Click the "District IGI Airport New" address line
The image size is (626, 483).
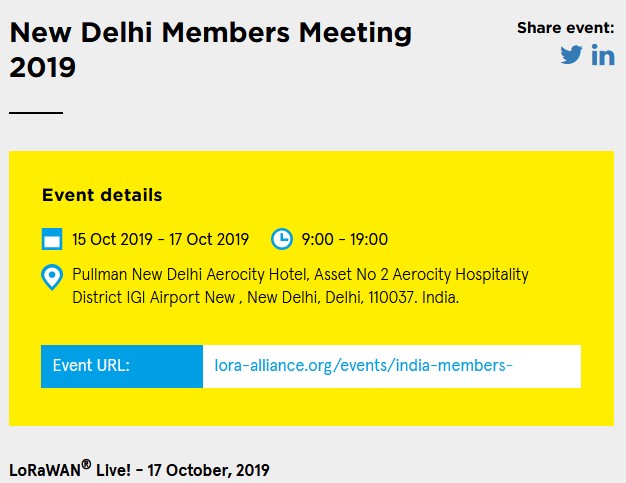[154, 298]
